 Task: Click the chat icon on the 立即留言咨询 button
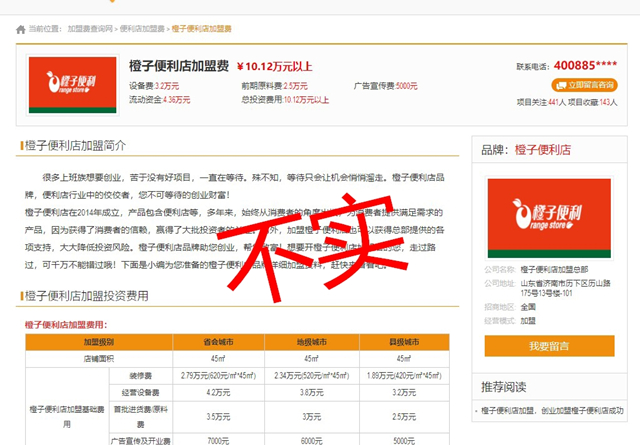[x=561, y=85]
